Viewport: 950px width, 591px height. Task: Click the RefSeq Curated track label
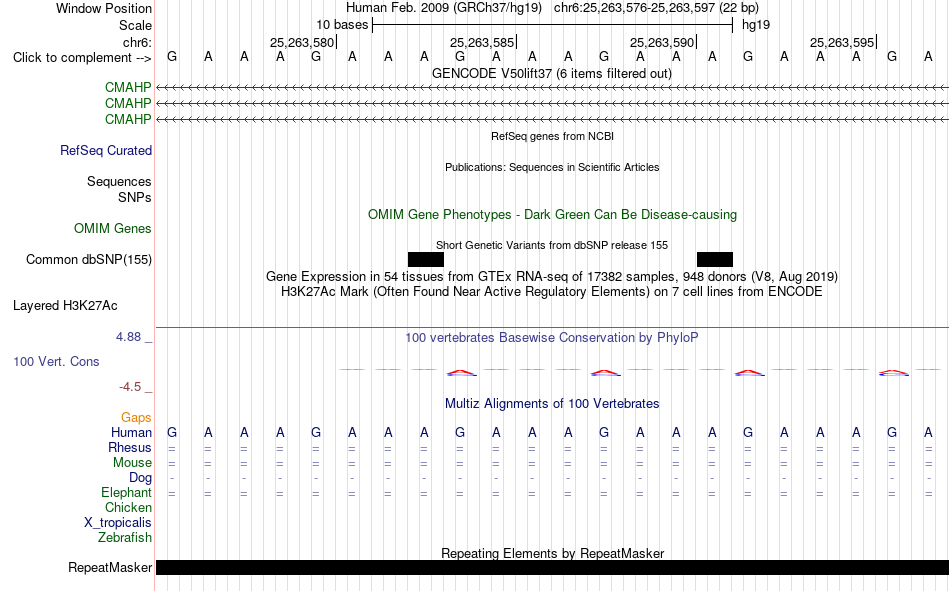click(106, 150)
